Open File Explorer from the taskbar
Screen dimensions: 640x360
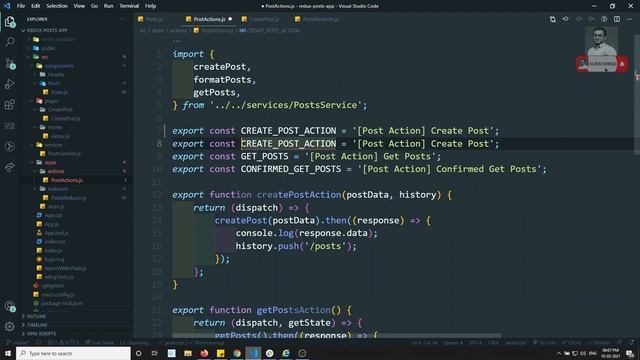[188, 353]
